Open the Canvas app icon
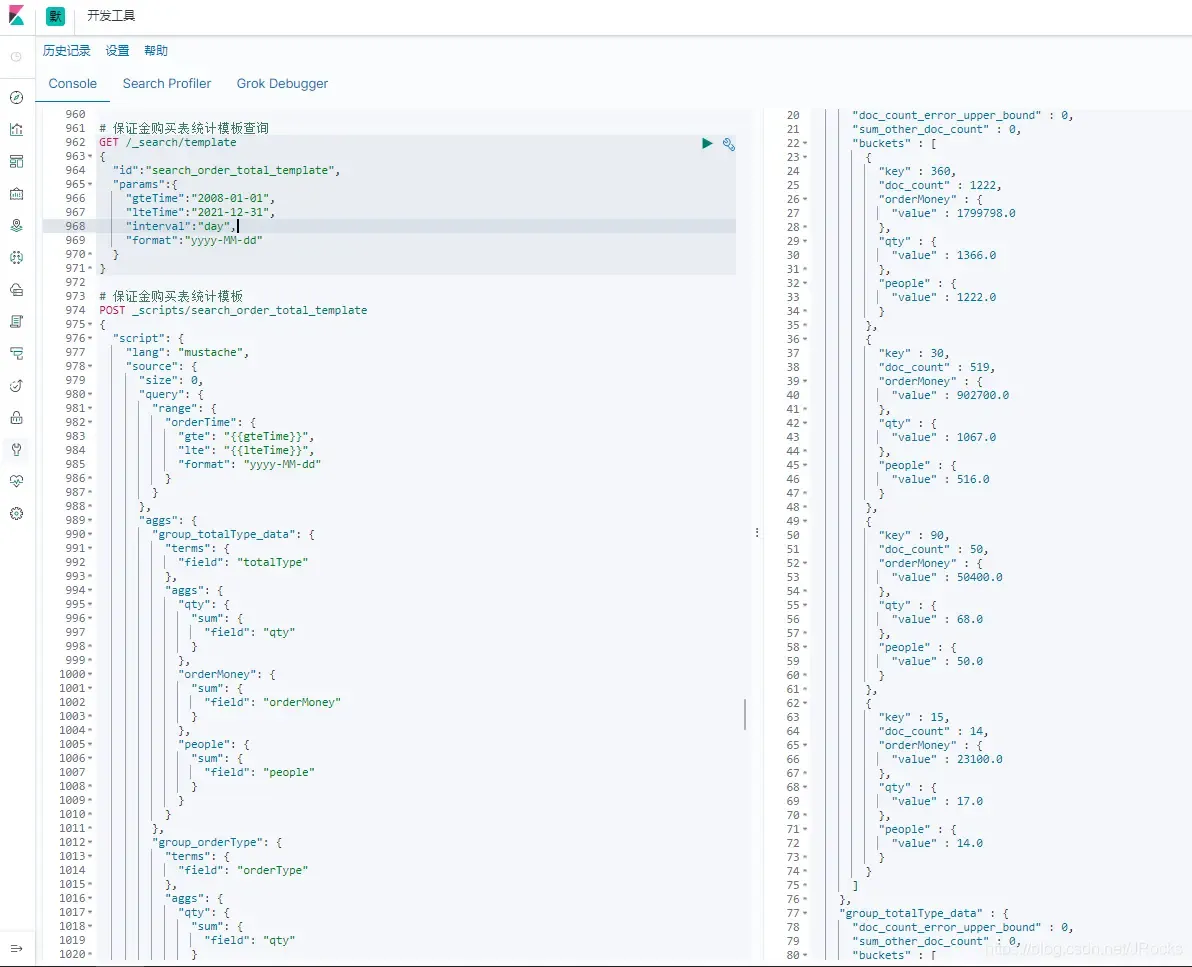This screenshot has height=967, width=1192. tap(16, 193)
